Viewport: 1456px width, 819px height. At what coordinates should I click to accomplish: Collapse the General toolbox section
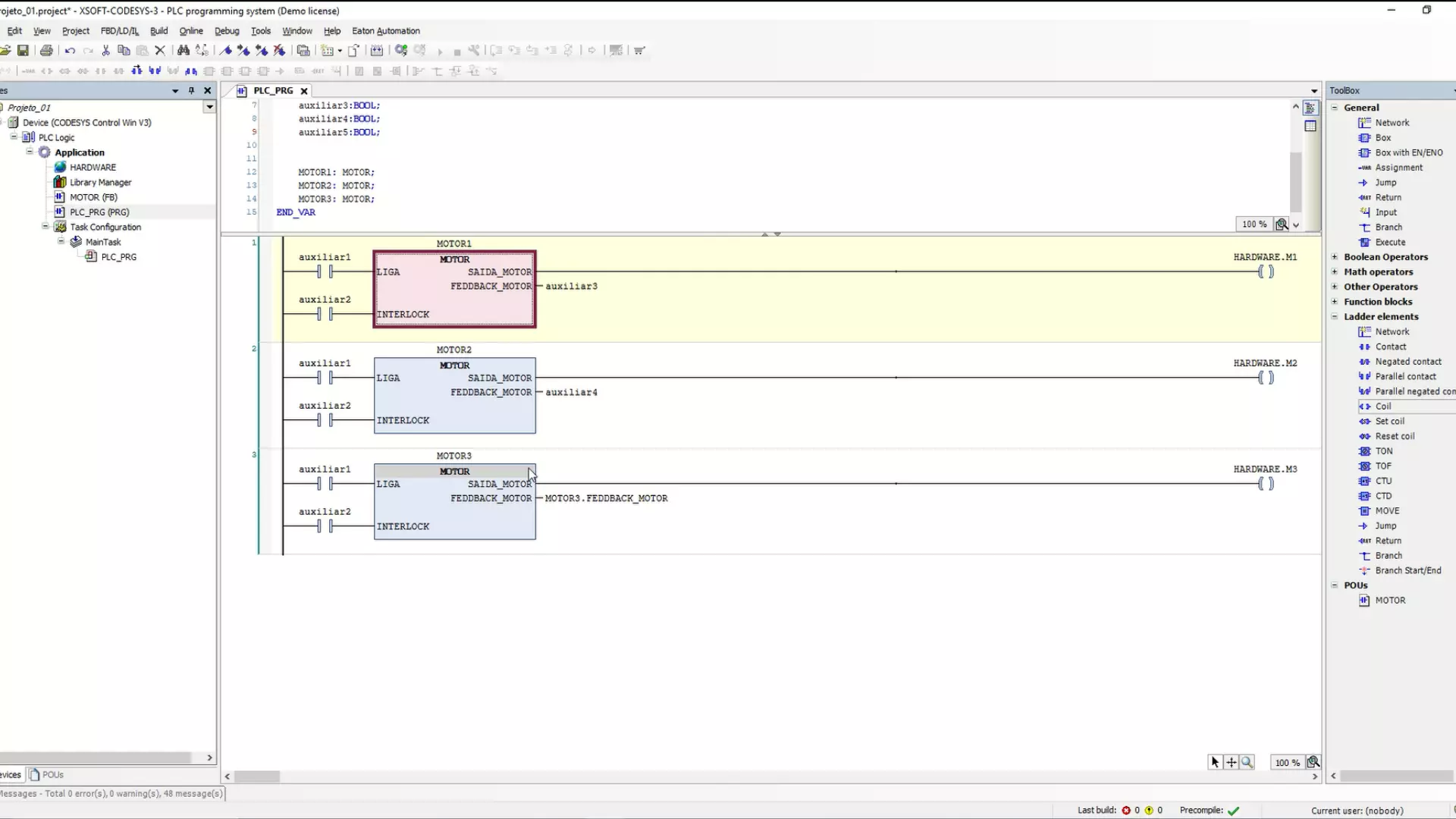(x=1335, y=108)
